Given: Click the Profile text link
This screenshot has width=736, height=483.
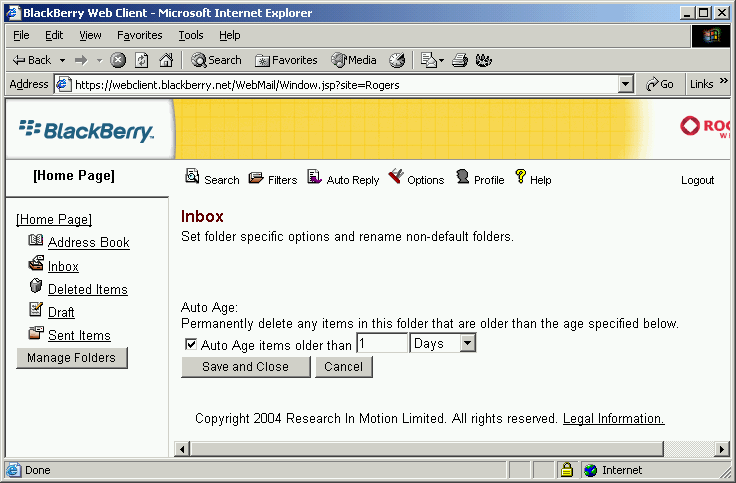Looking at the screenshot, I should coord(489,180).
